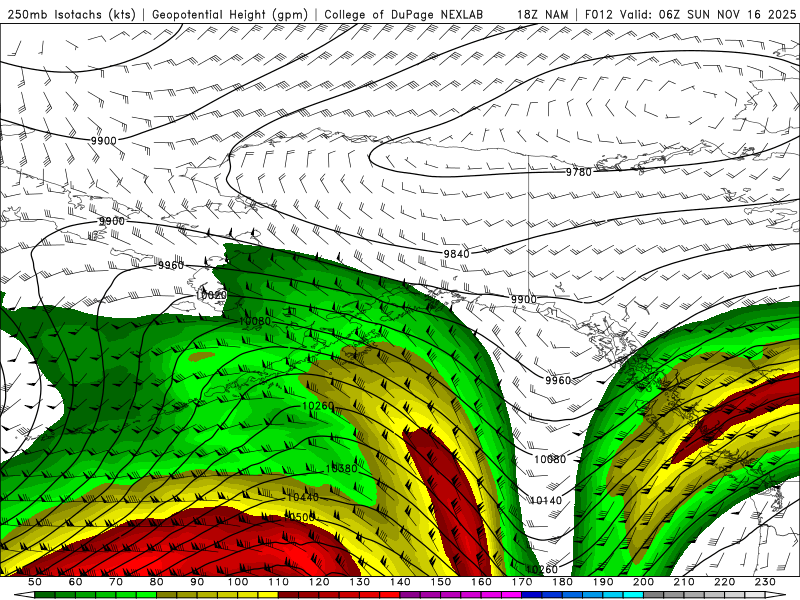Click the 90 value on the color scale
The width and height of the screenshot is (800, 600).
coord(197,582)
